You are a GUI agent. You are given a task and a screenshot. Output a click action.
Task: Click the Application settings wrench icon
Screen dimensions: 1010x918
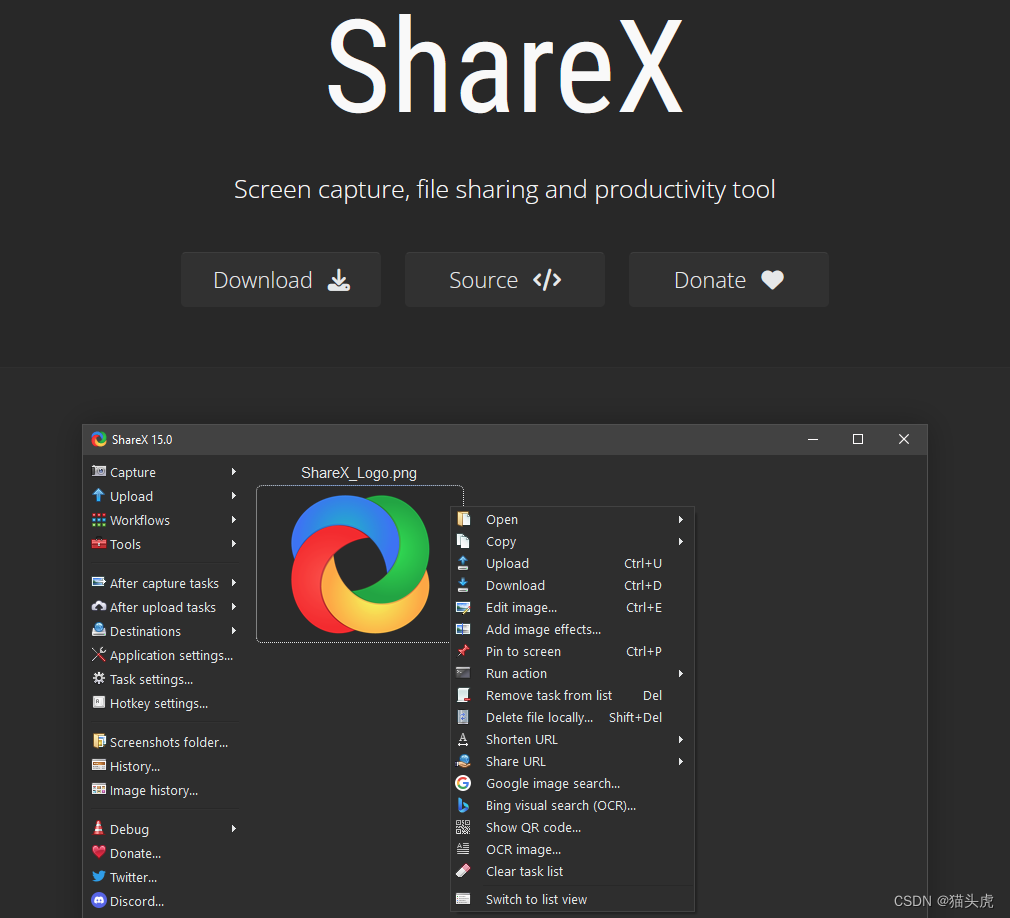99,654
